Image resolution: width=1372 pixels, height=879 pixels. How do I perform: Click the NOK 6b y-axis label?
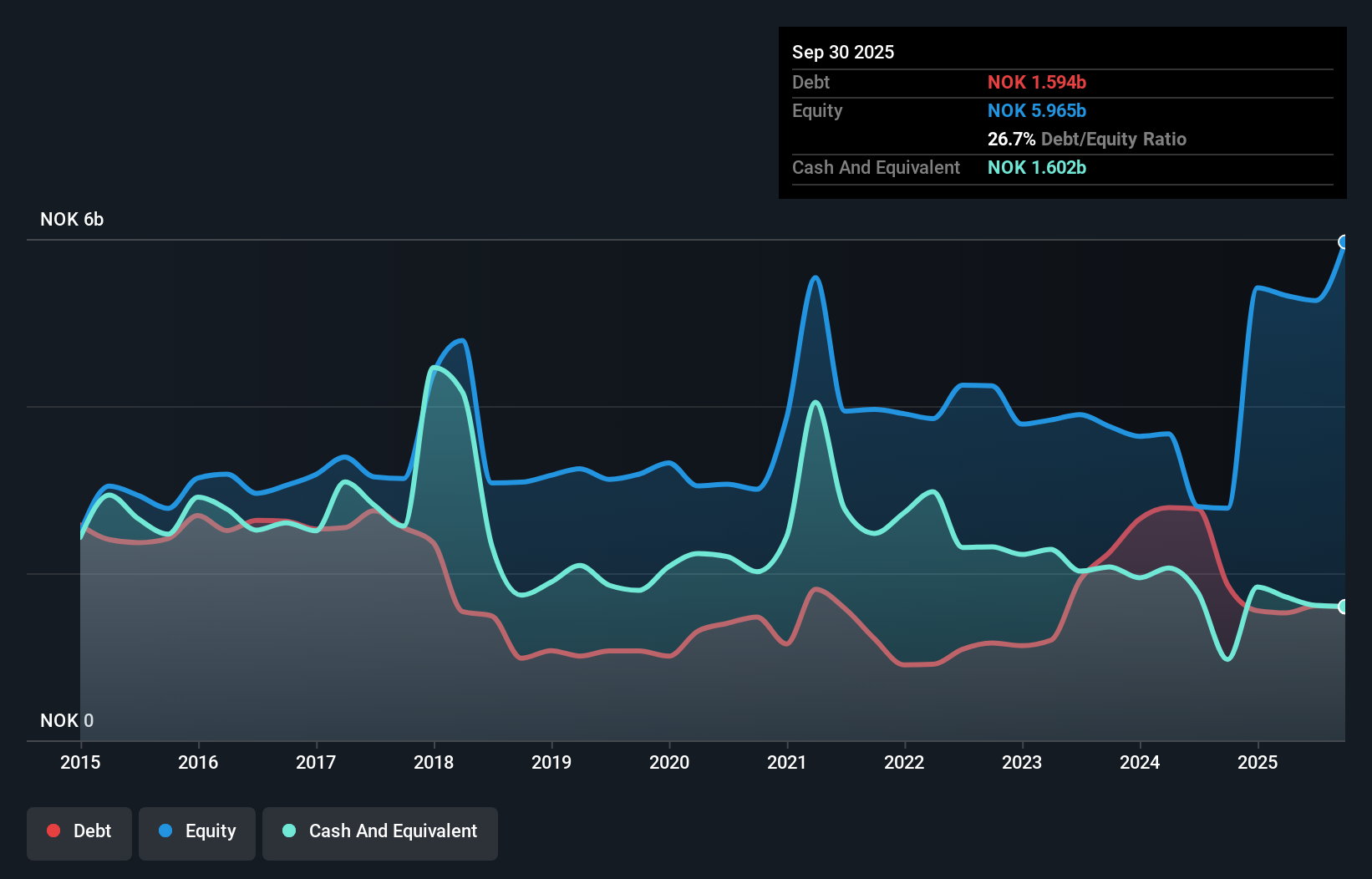point(72,219)
